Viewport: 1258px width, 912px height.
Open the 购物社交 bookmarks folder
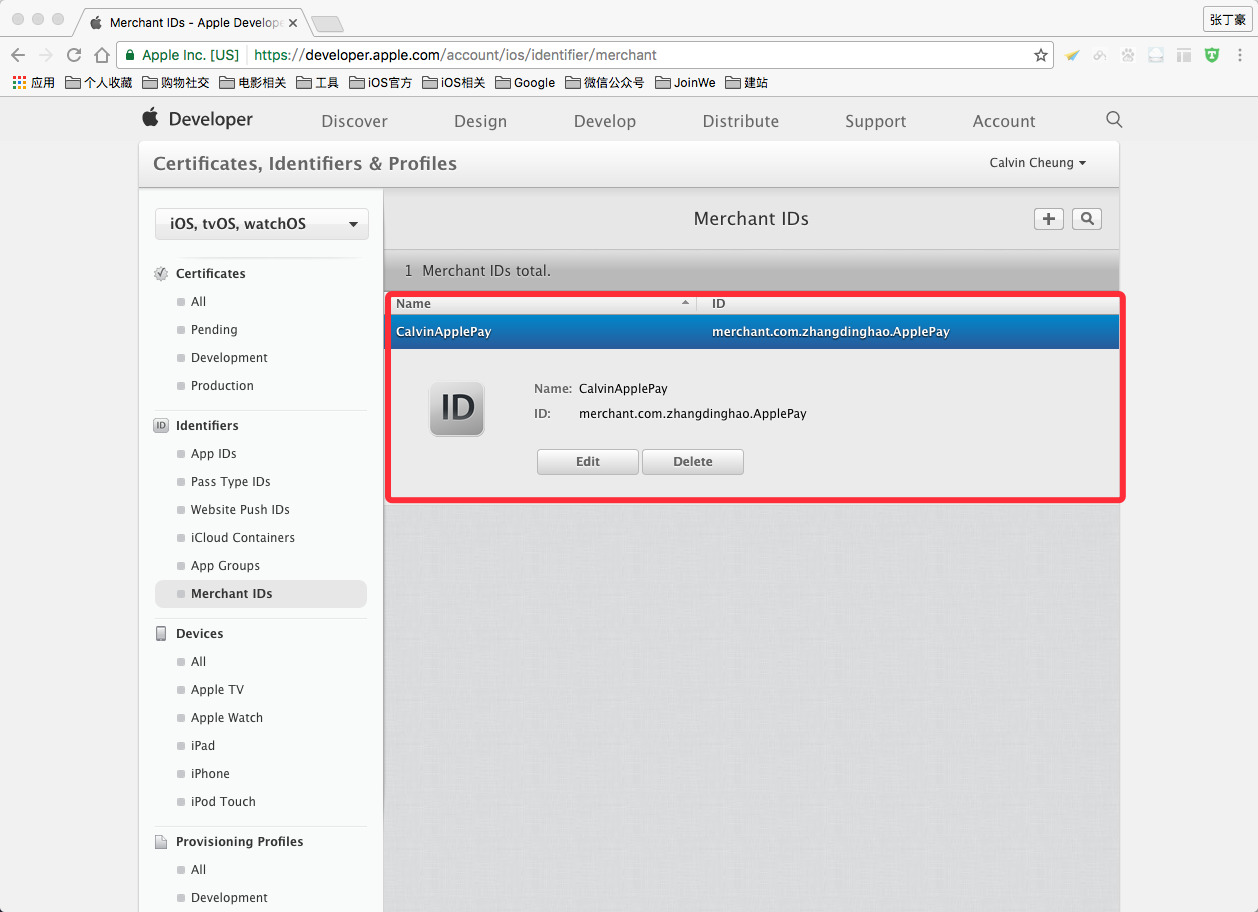tap(176, 82)
